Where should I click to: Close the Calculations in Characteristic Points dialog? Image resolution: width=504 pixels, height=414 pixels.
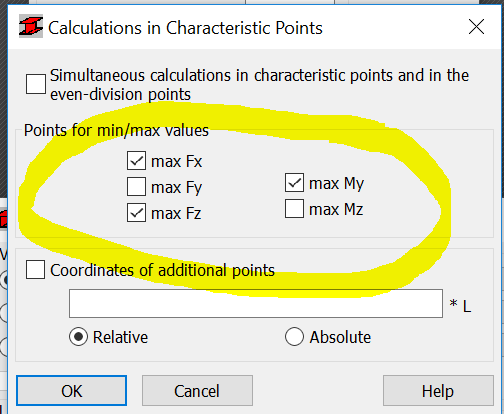476,27
